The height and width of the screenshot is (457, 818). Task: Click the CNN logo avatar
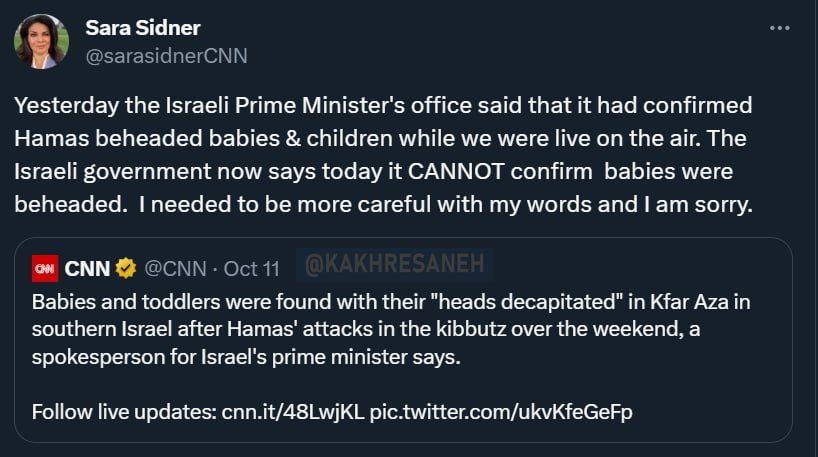(x=45, y=268)
